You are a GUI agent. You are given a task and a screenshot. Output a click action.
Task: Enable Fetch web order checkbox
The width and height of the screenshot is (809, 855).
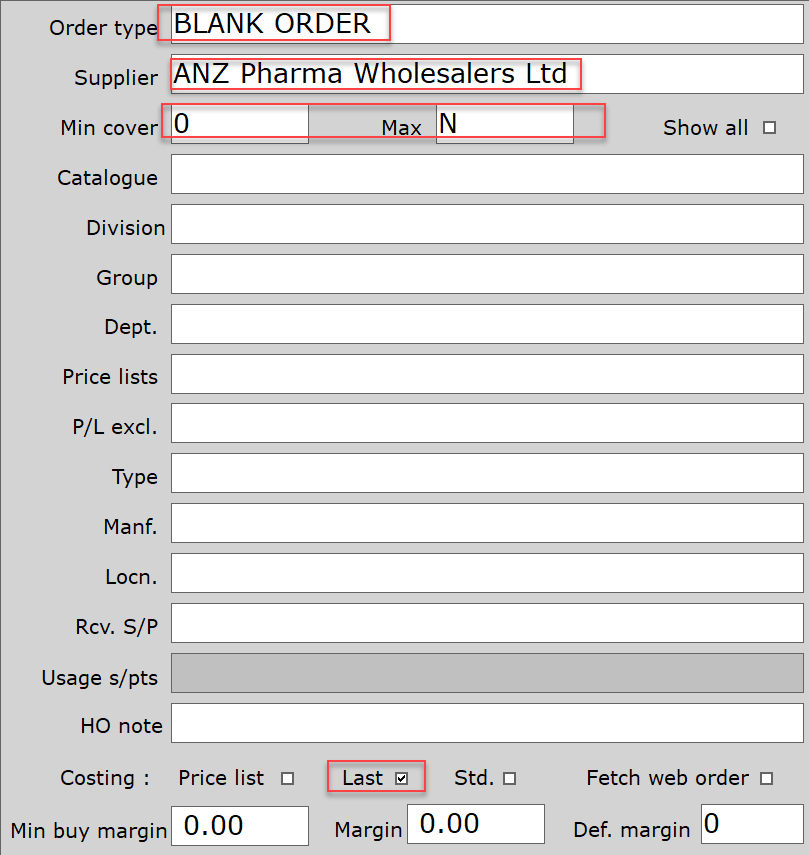click(767, 778)
